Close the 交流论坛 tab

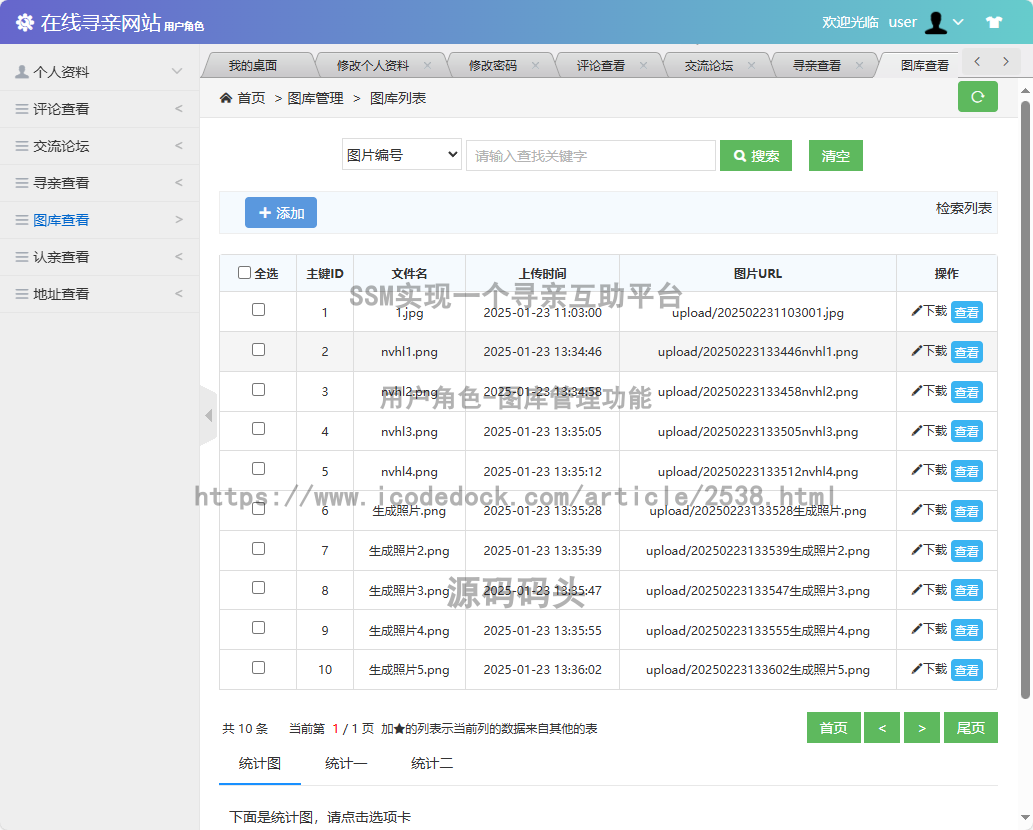752,65
